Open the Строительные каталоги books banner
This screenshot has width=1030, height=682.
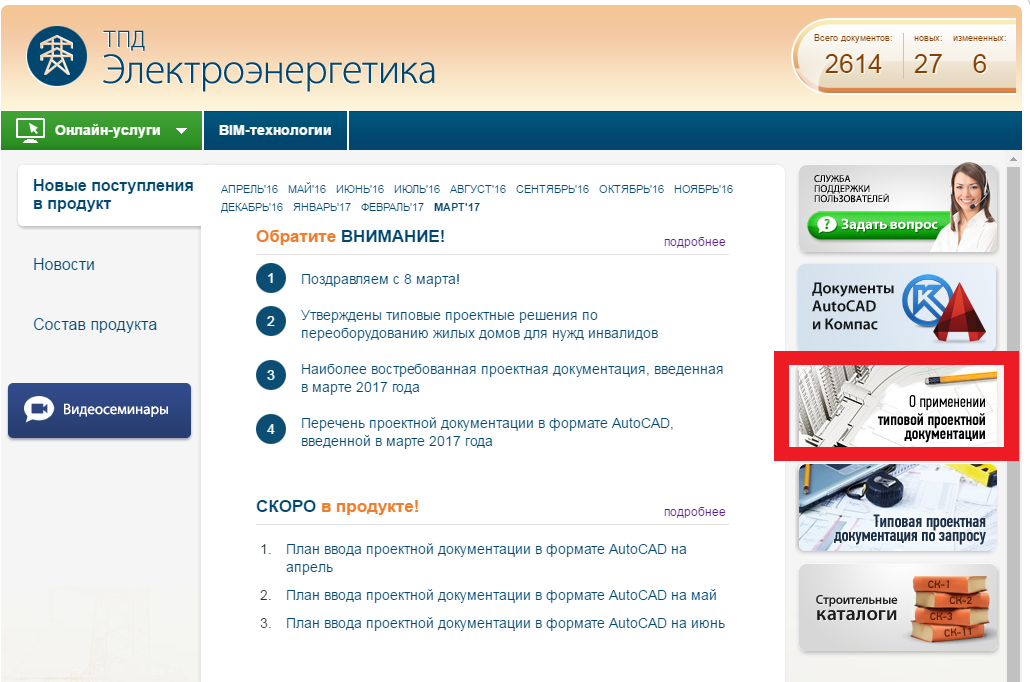pos(897,608)
